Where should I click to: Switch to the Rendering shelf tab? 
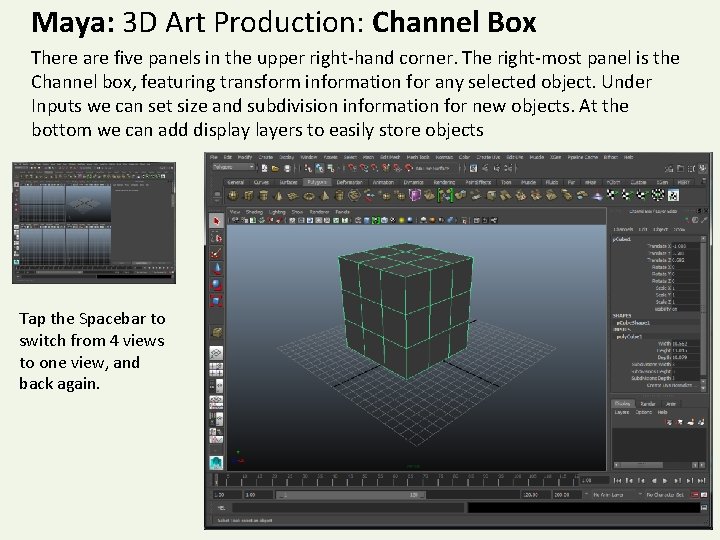[x=444, y=182]
